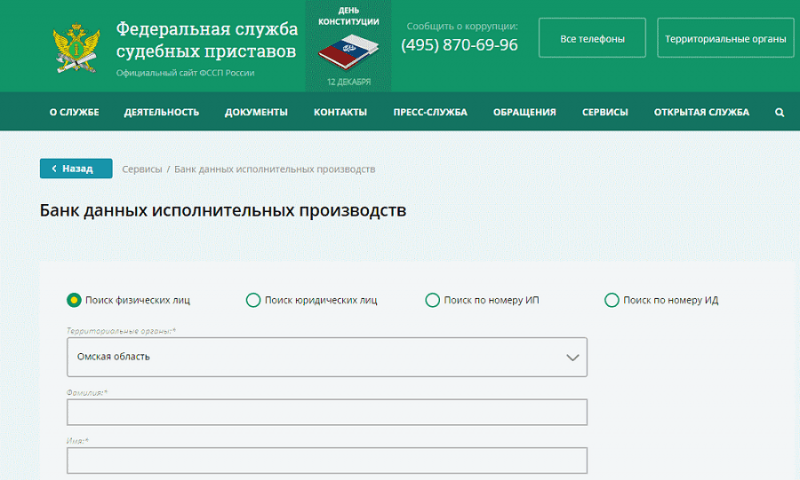Follow the Сервисы breadcrumb link
800x480 pixels.
[142, 169]
